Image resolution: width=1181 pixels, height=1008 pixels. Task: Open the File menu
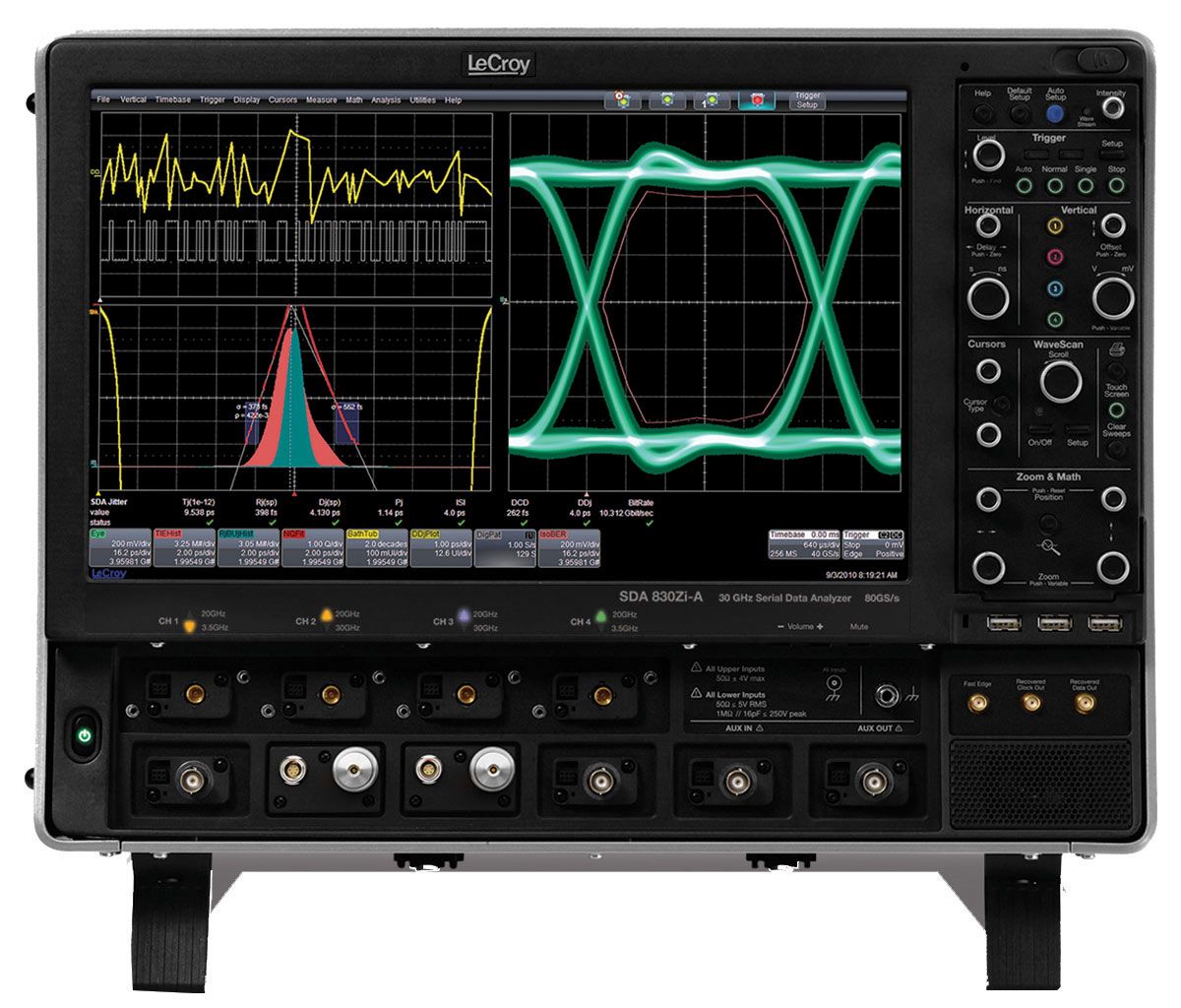(x=103, y=99)
